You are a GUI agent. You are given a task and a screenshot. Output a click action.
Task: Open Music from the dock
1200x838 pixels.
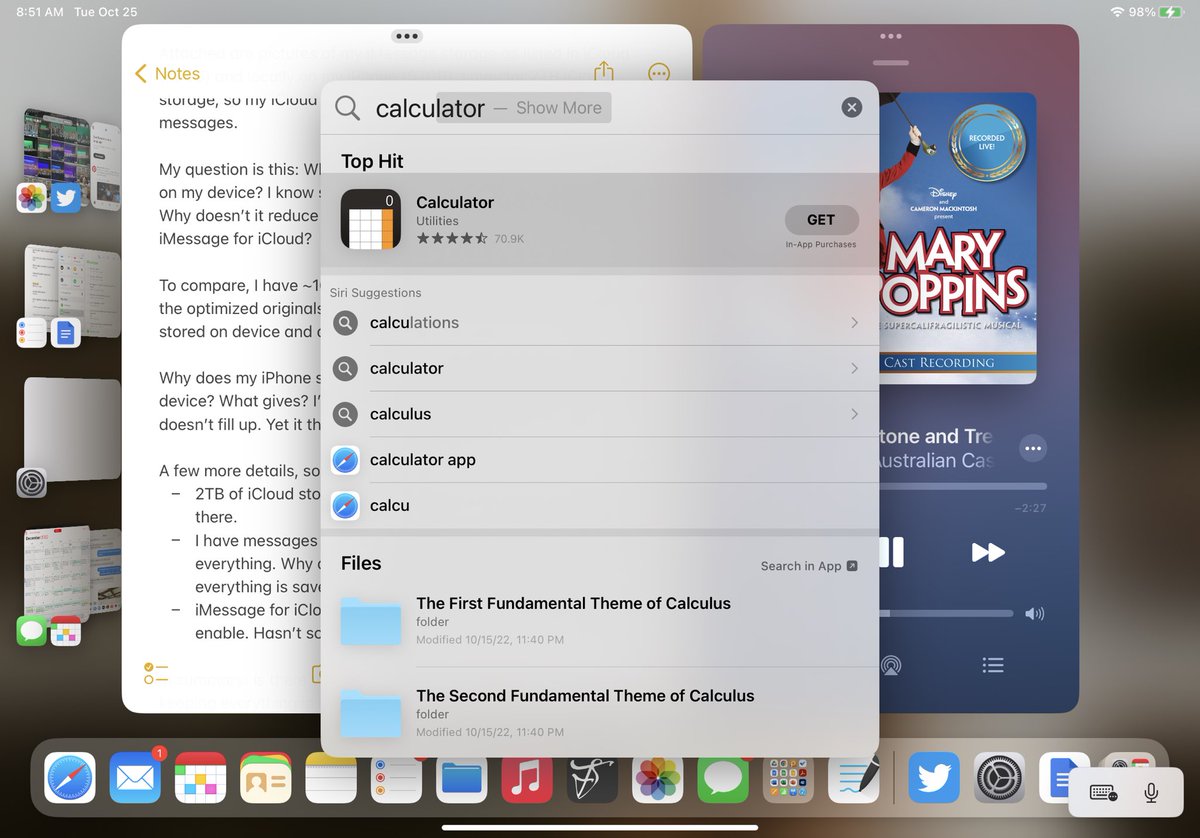(x=527, y=778)
